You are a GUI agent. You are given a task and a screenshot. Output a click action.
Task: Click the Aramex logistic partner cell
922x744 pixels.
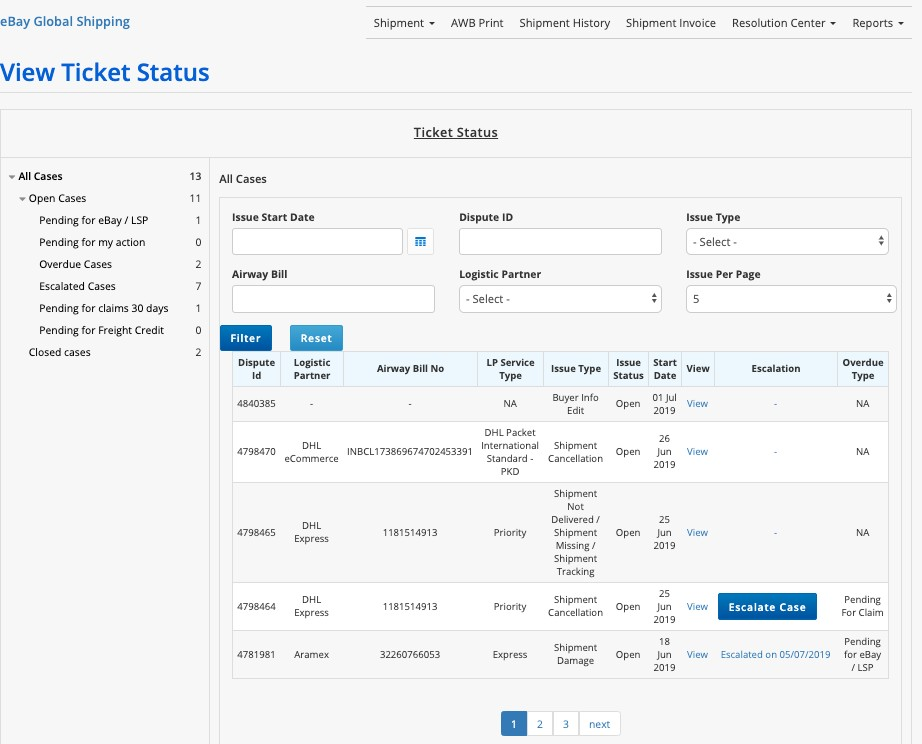tap(312, 655)
